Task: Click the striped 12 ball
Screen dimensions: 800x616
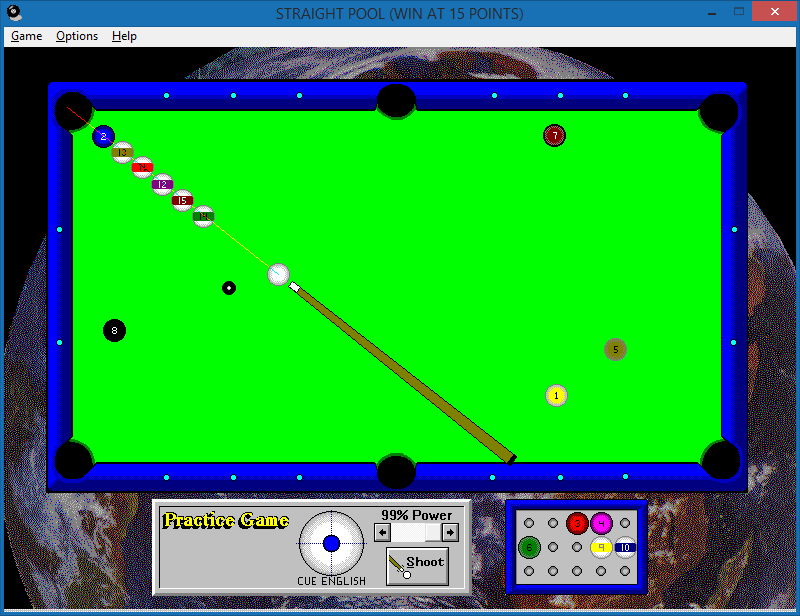Action: pos(162,184)
